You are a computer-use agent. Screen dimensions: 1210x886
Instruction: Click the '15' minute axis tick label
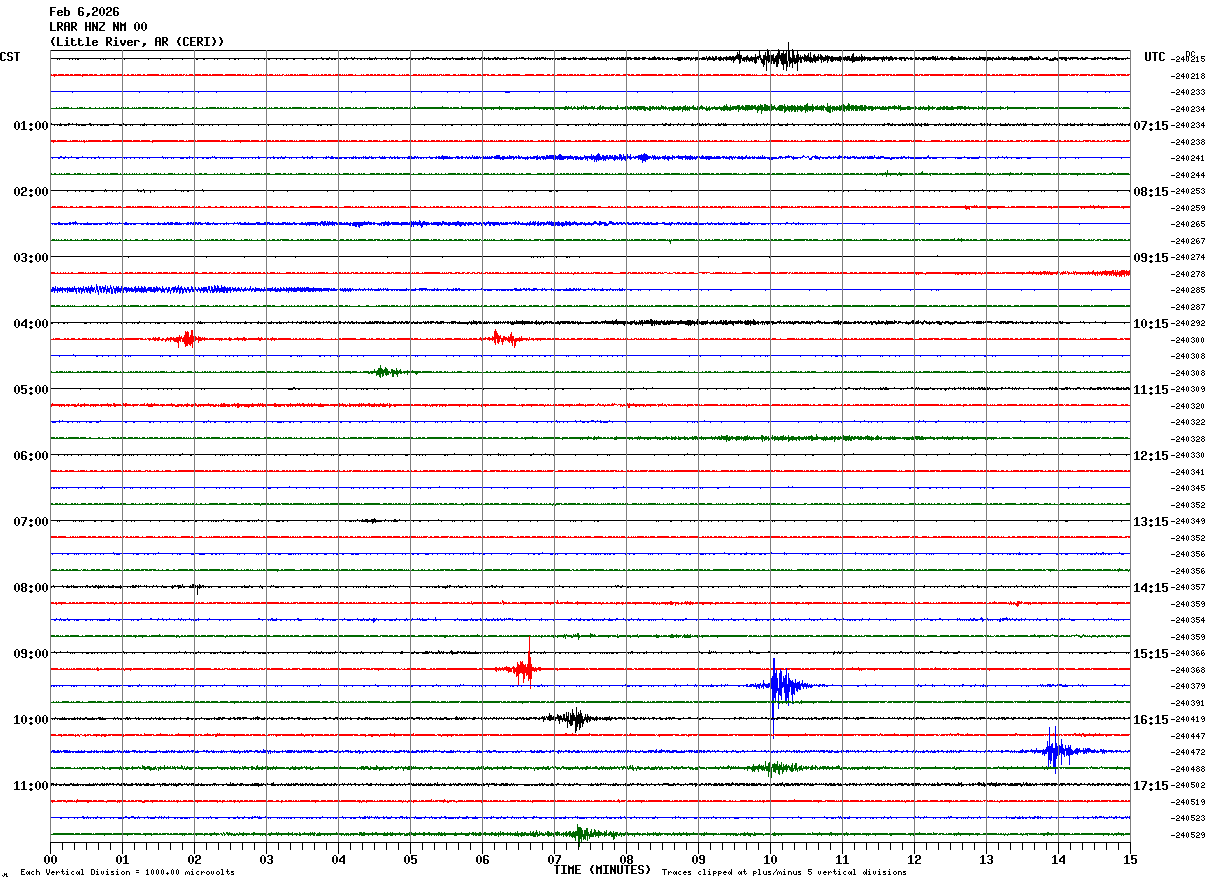[1130, 859]
